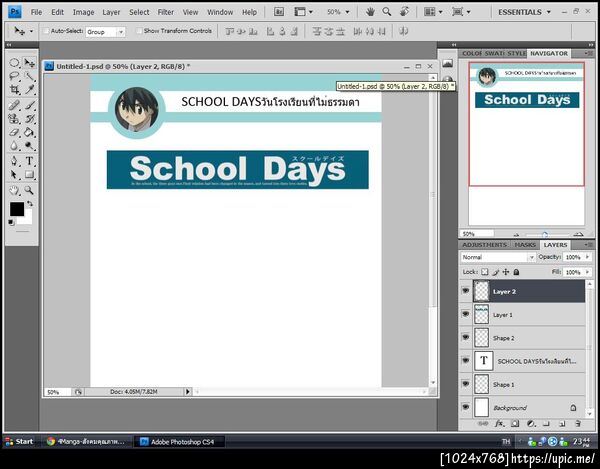Image resolution: width=600 pixels, height=469 pixels.
Task: Switch to the ADJUSTMENTS tab
Action: point(484,245)
